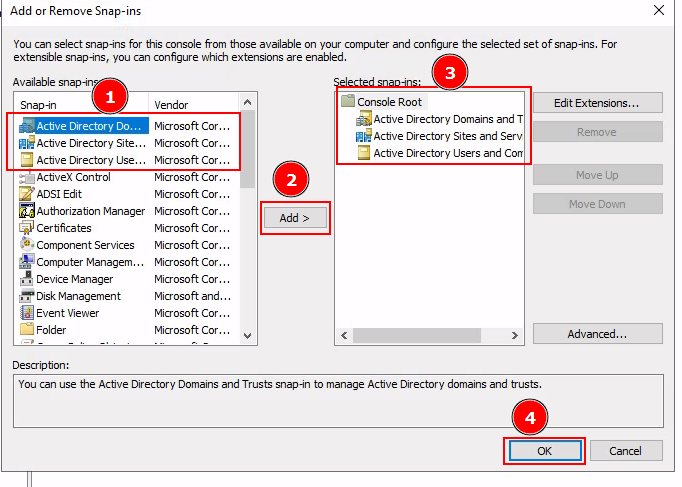Click the Move Down button

pyautogui.click(x=598, y=204)
